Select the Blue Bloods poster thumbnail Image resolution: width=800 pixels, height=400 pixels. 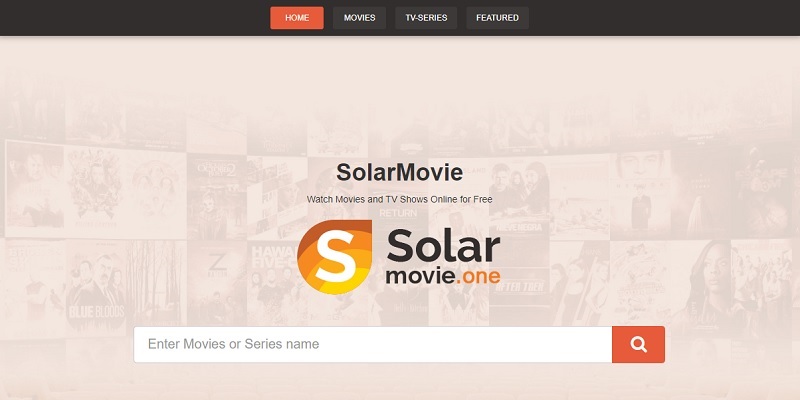[x=95, y=288]
